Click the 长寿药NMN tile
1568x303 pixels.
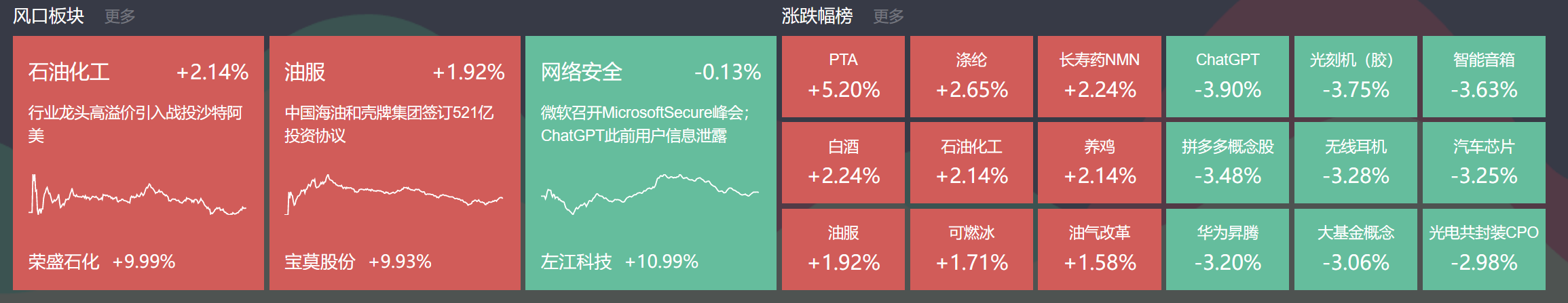(x=1100, y=76)
